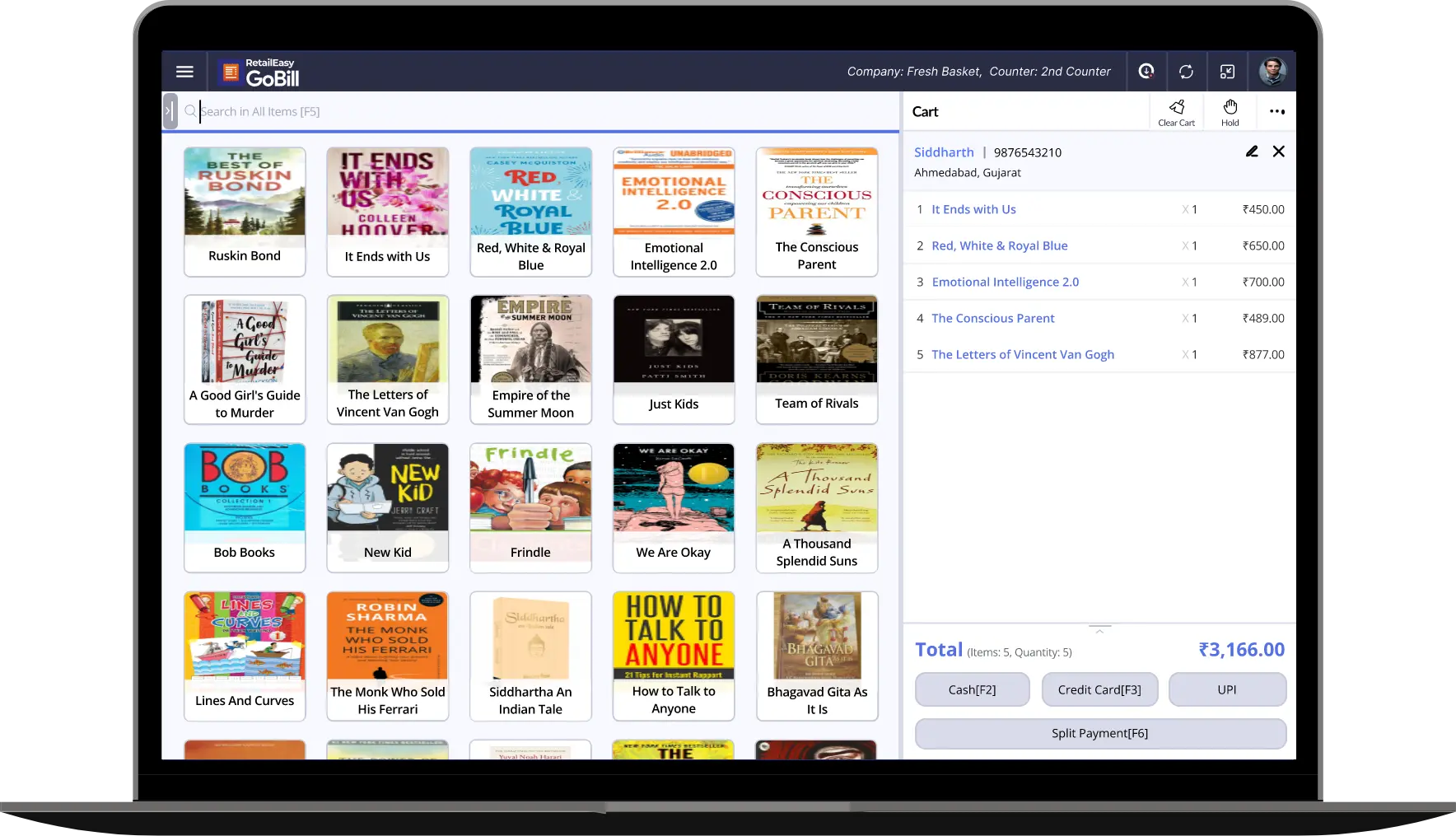Click the sync/refresh icon in the top bar
The width and height of the screenshot is (1456, 836).
point(1187,71)
